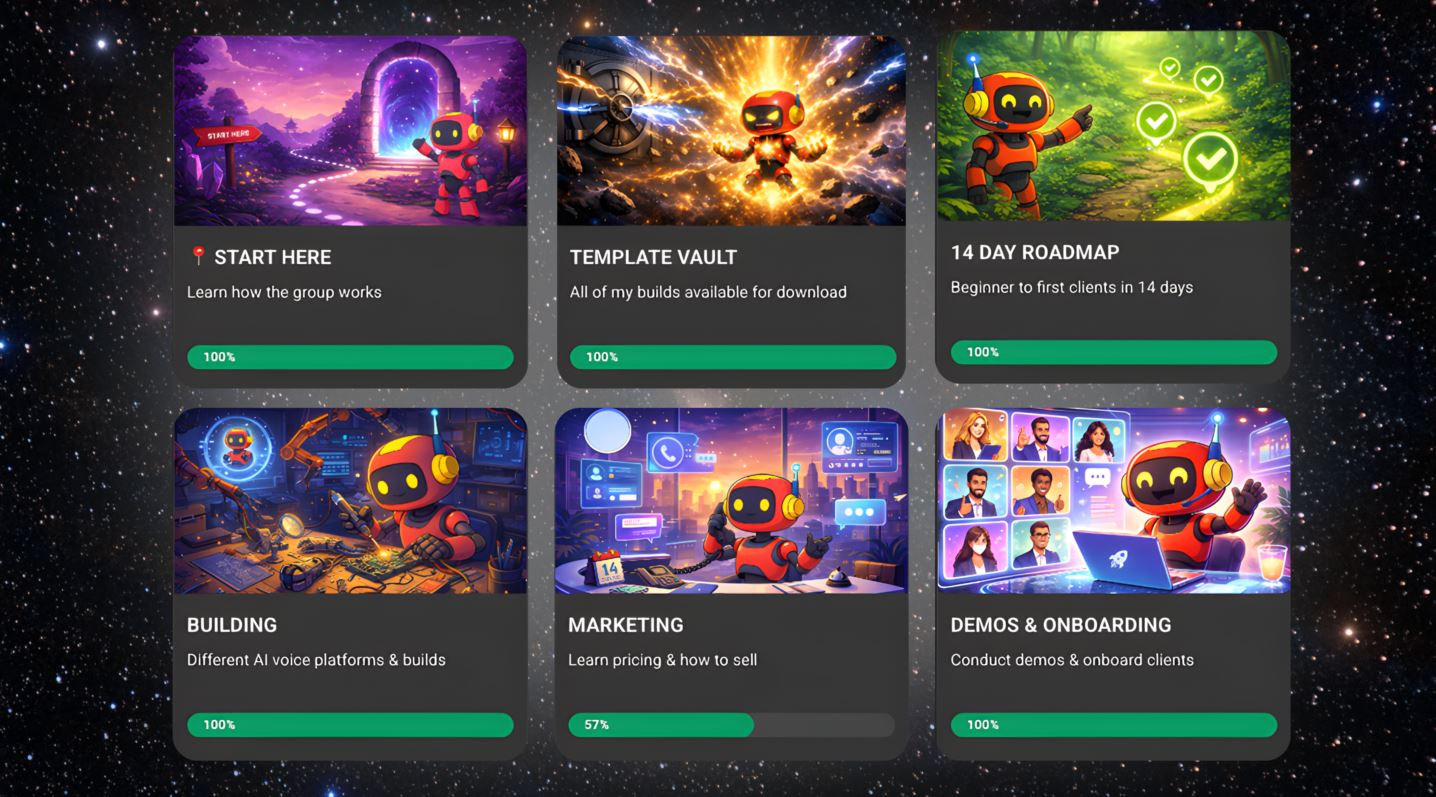The height and width of the screenshot is (797, 1436).
Task: Open the START HERE course thumbnail
Action: point(350,131)
